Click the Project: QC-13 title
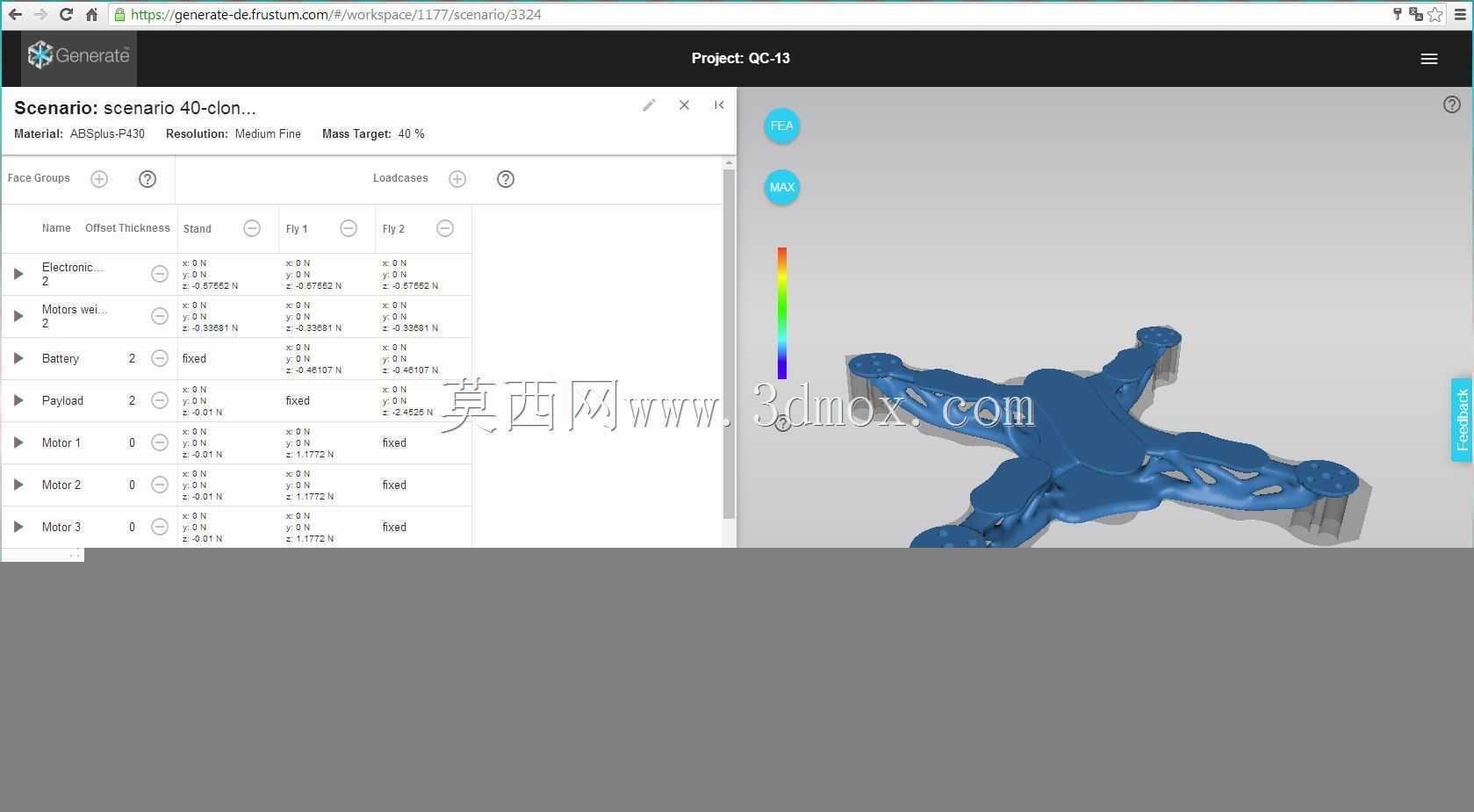 tap(740, 59)
